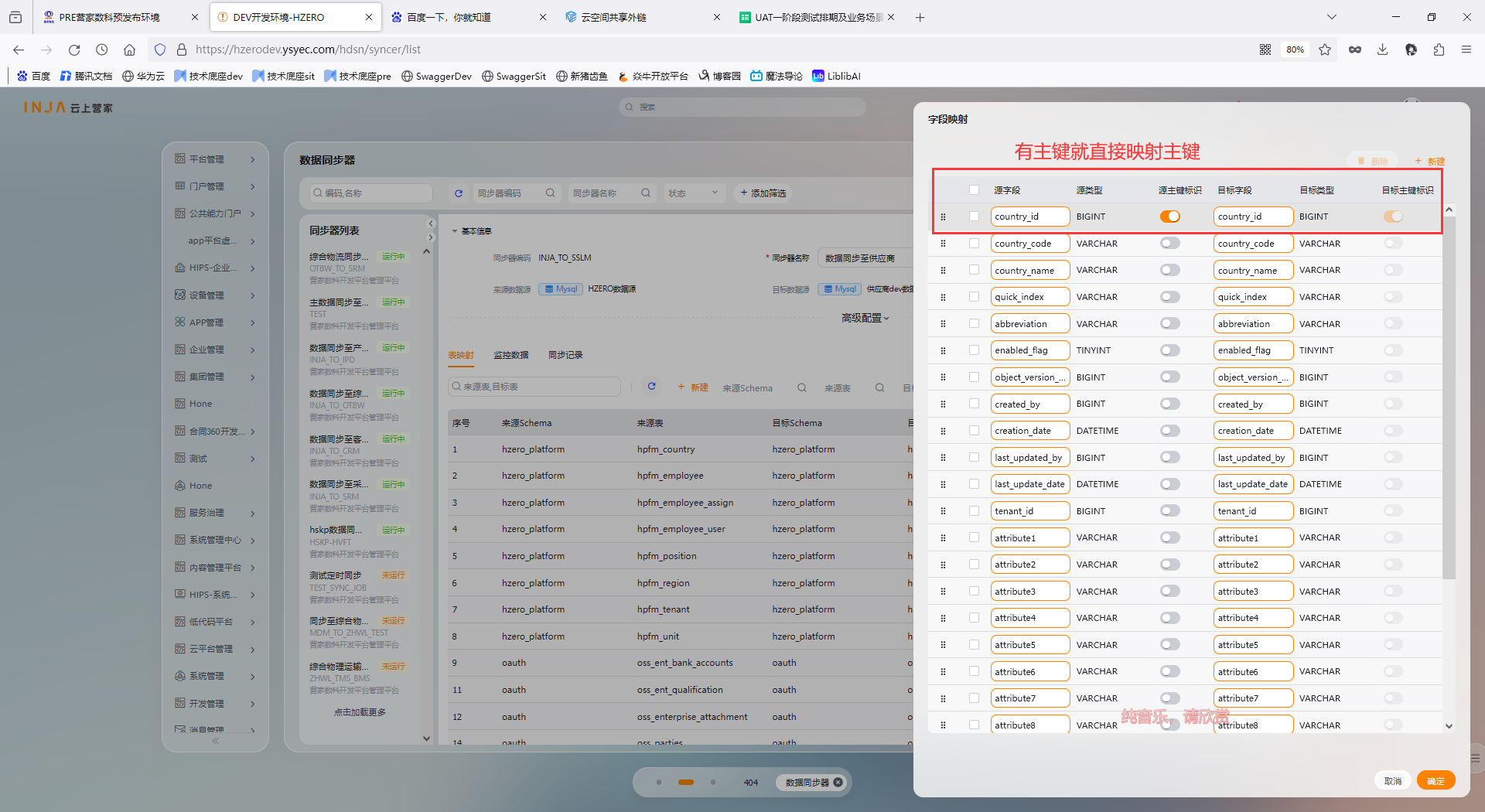Expand 平台管理 sidebar chevron

click(253, 159)
